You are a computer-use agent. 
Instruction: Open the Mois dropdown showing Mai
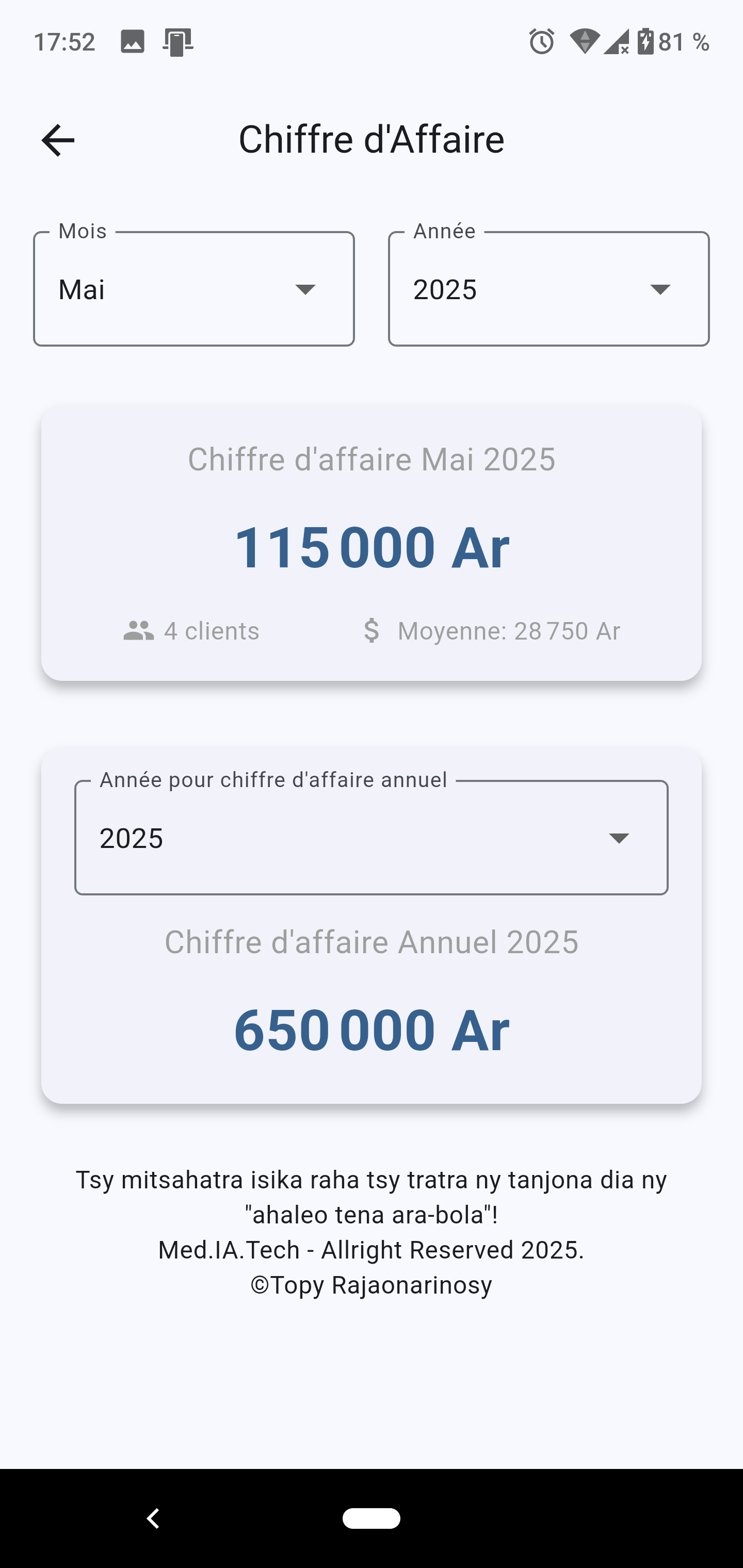pos(193,289)
